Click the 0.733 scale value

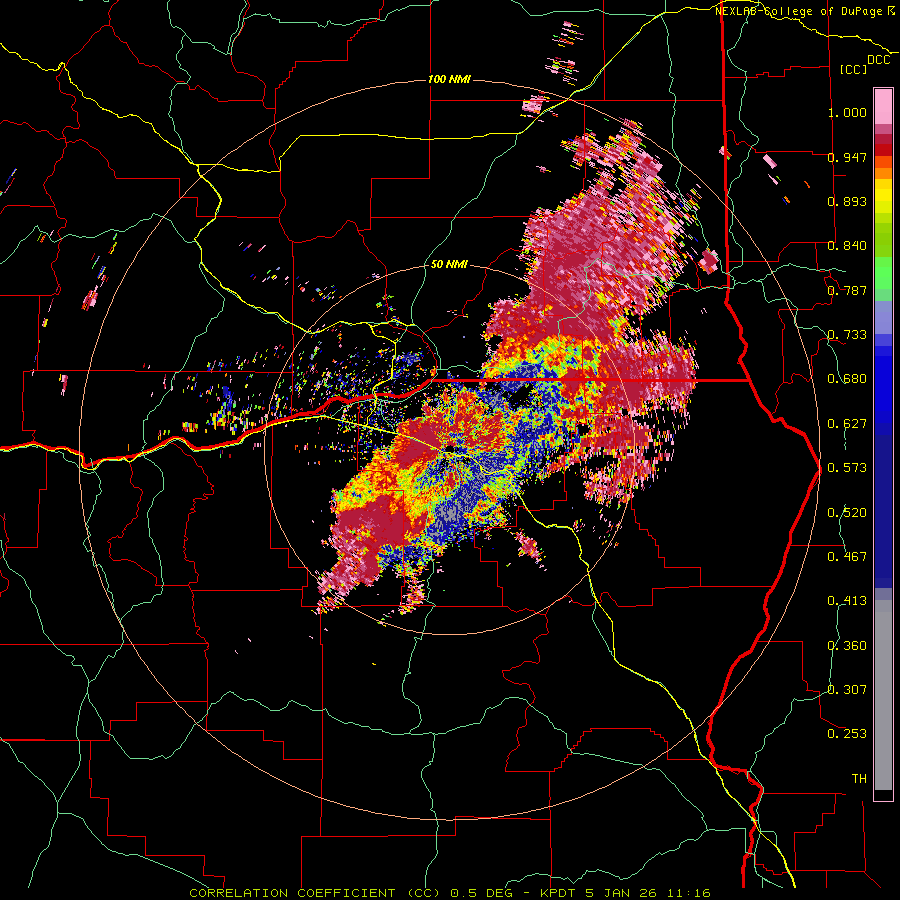coord(847,335)
